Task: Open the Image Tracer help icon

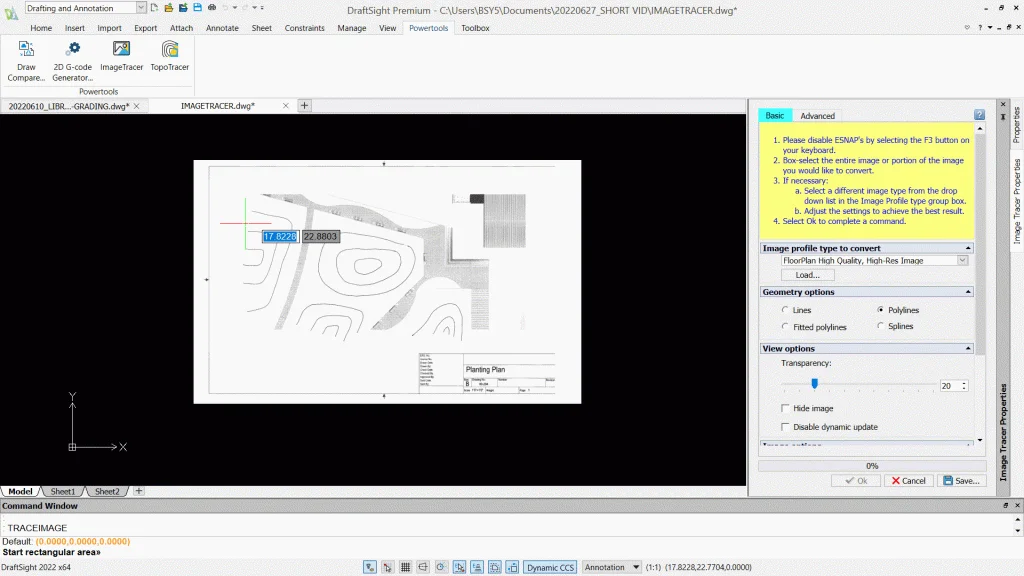Action: coord(979,115)
